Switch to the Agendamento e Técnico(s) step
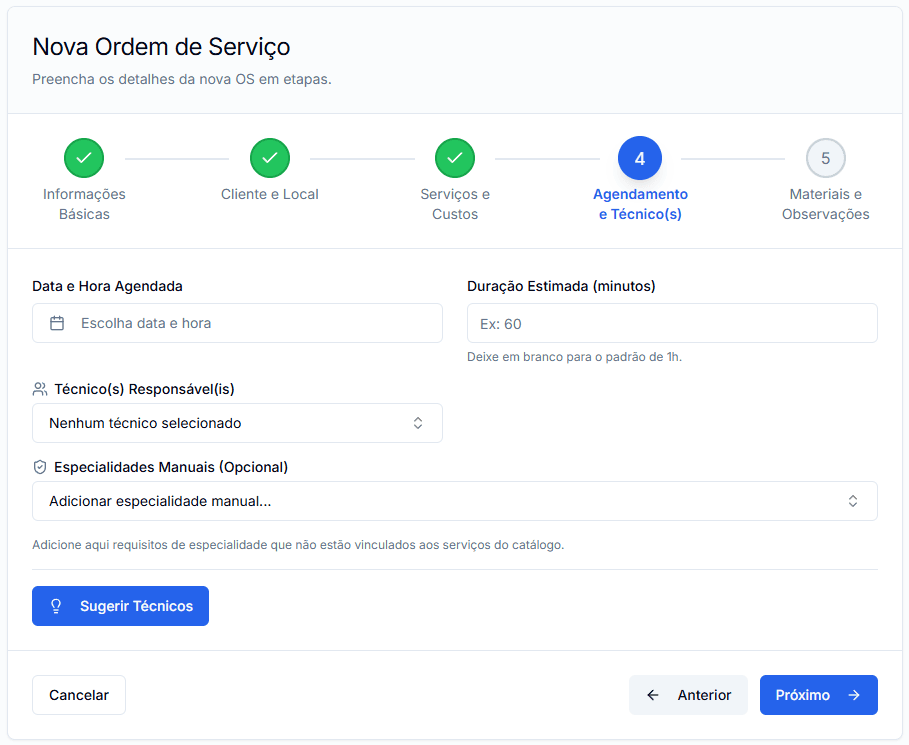This screenshot has width=909, height=745. click(x=640, y=158)
